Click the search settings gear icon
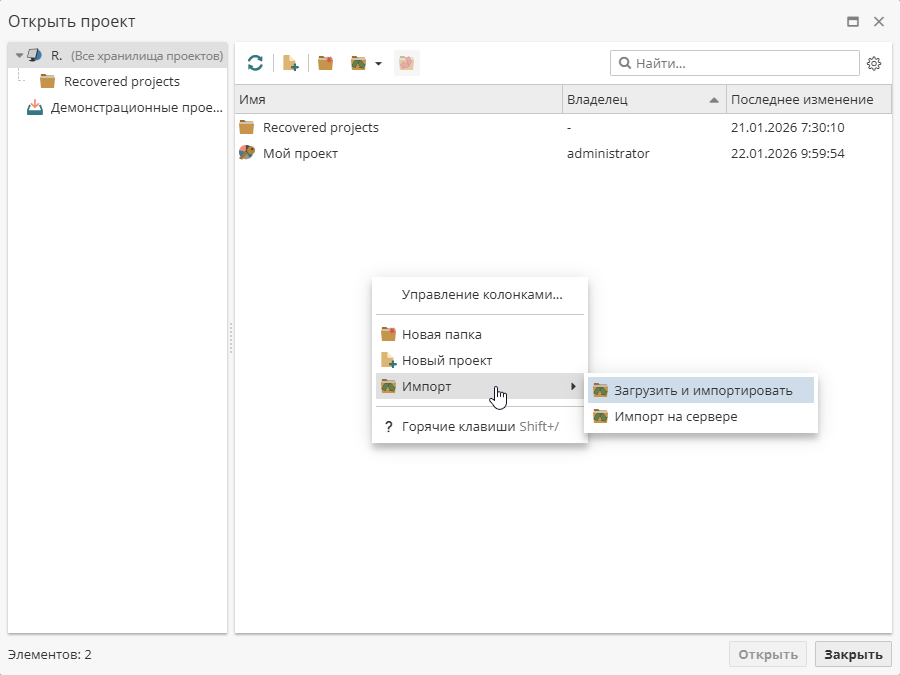The image size is (900, 675). coord(874,64)
